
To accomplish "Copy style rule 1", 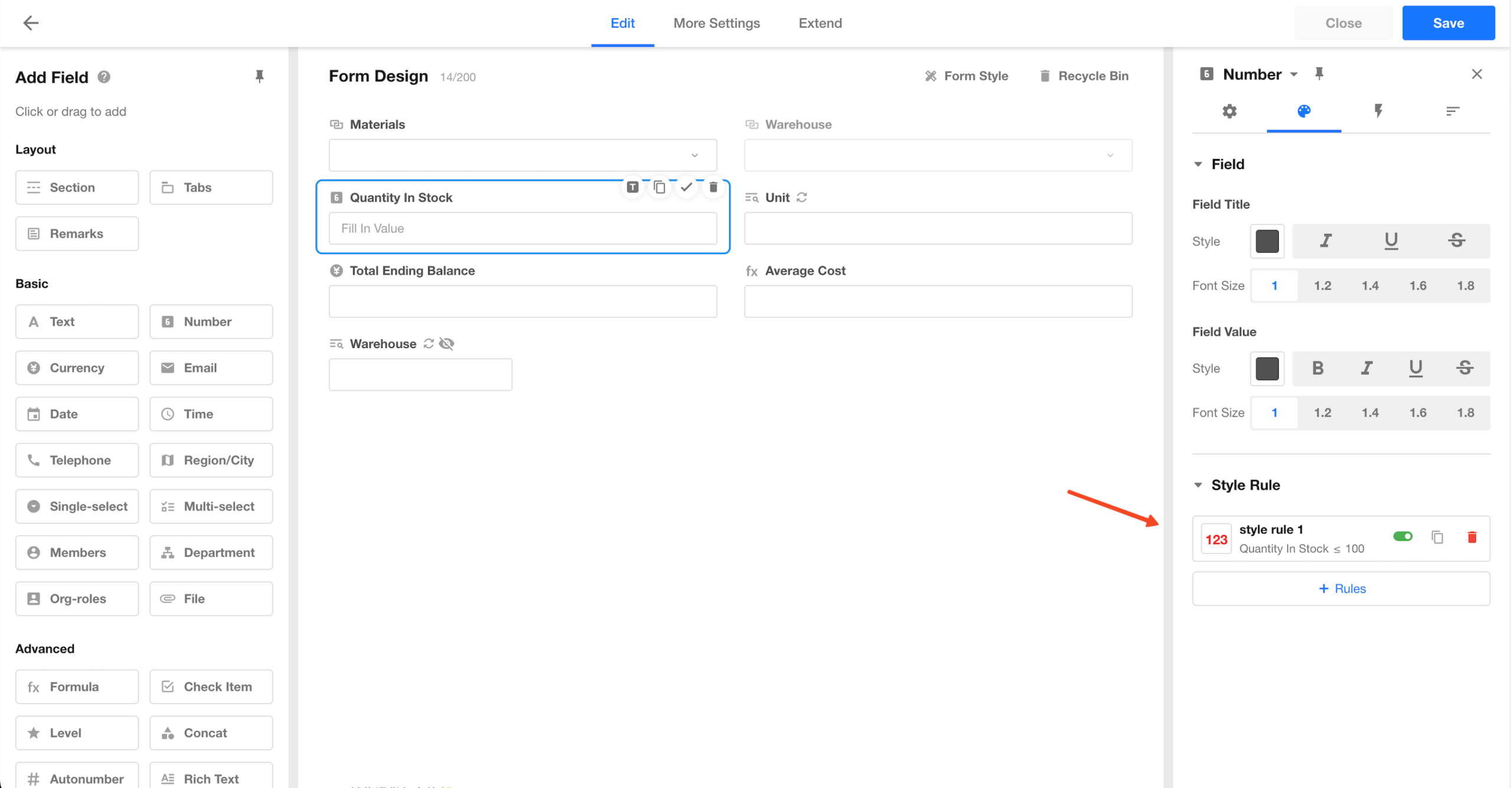I will 1437,537.
